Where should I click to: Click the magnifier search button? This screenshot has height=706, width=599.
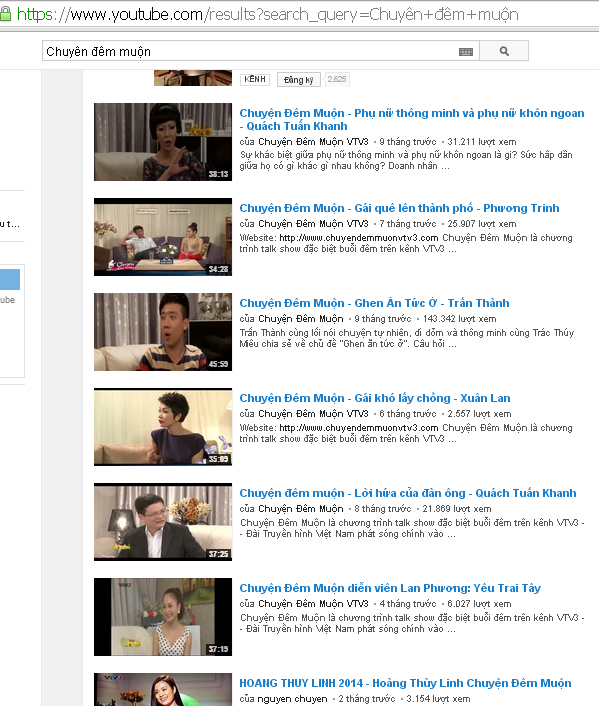coord(504,51)
